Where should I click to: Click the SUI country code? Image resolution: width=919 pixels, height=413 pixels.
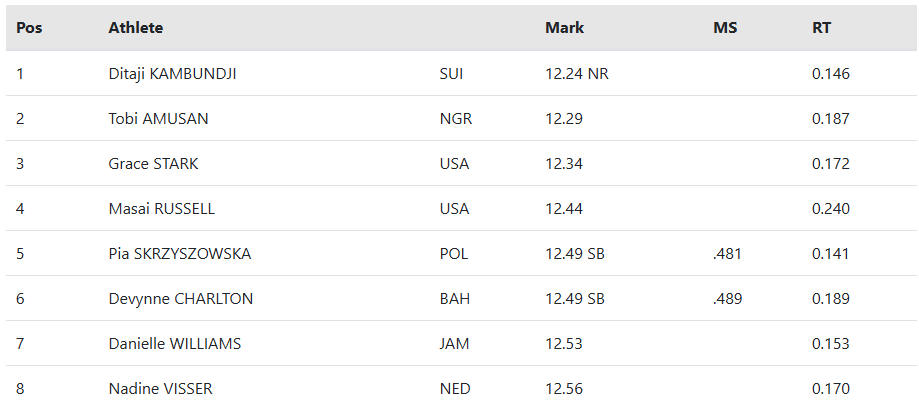tap(451, 74)
